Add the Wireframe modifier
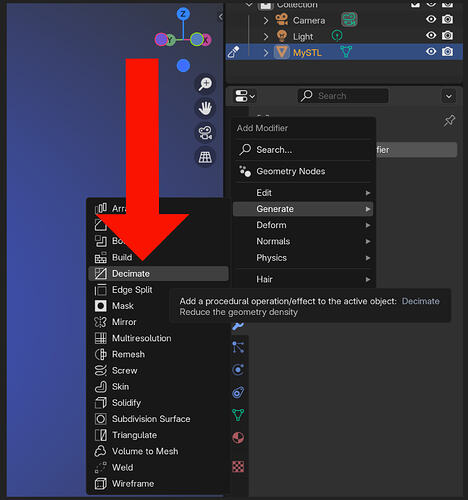Viewport: 468px width, 500px height. tap(158, 483)
